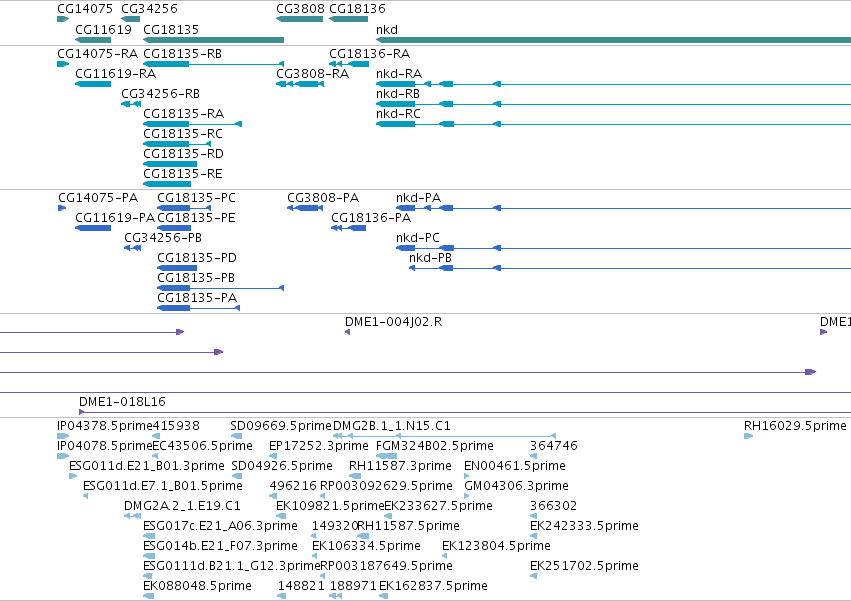Open gene CG18135 in the gene track

(213, 40)
